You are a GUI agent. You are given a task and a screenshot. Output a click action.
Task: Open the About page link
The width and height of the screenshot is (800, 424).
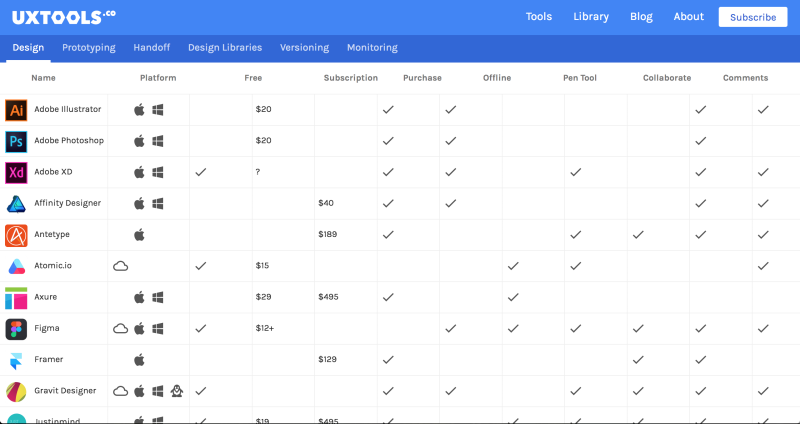[x=689, y=17]
